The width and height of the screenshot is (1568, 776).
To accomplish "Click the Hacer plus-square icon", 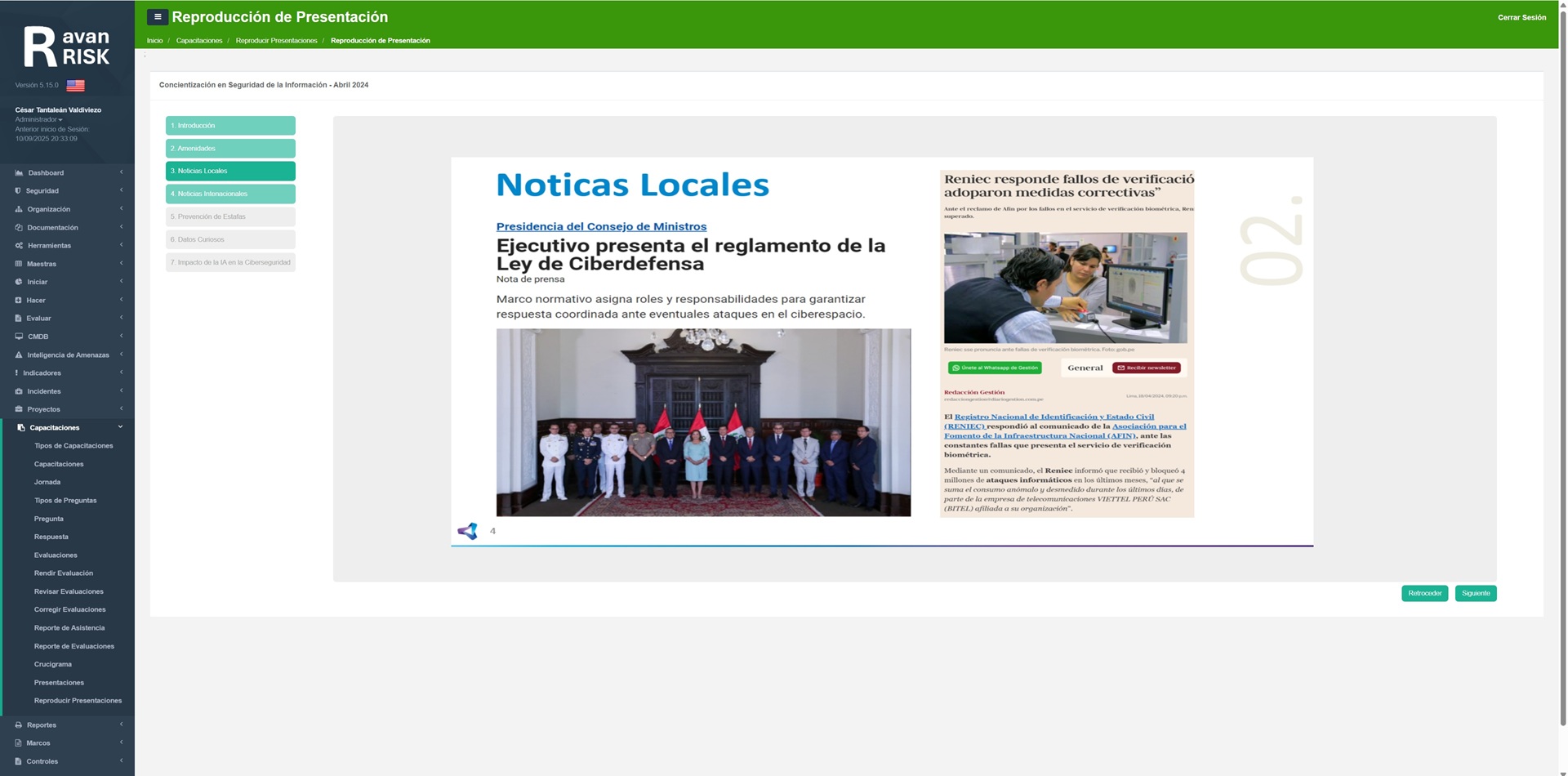I will coord(19,301).
